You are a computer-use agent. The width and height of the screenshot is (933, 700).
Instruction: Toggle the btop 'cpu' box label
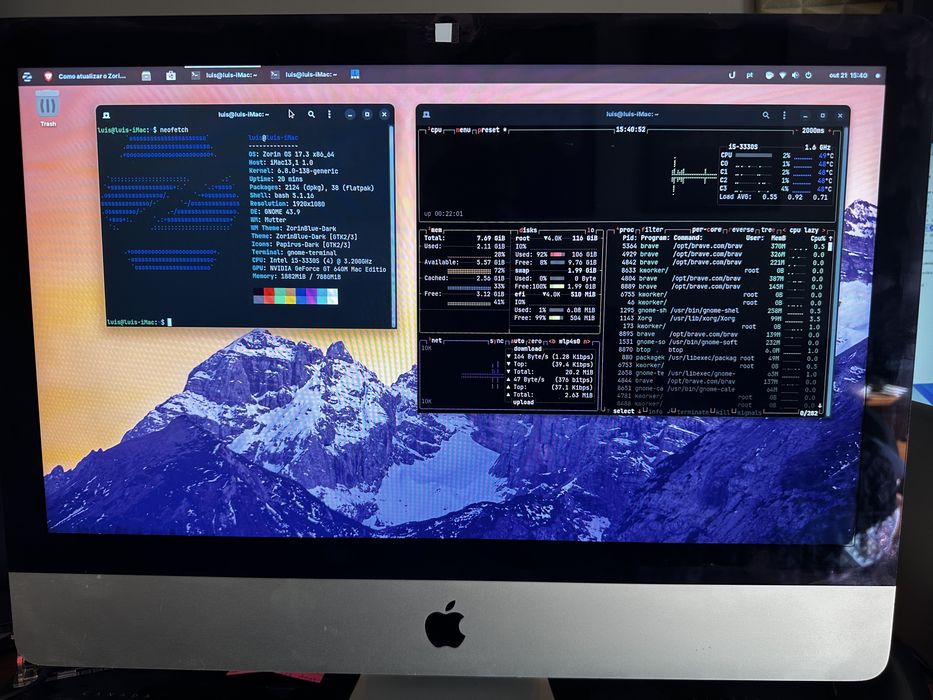coord(436,130)
